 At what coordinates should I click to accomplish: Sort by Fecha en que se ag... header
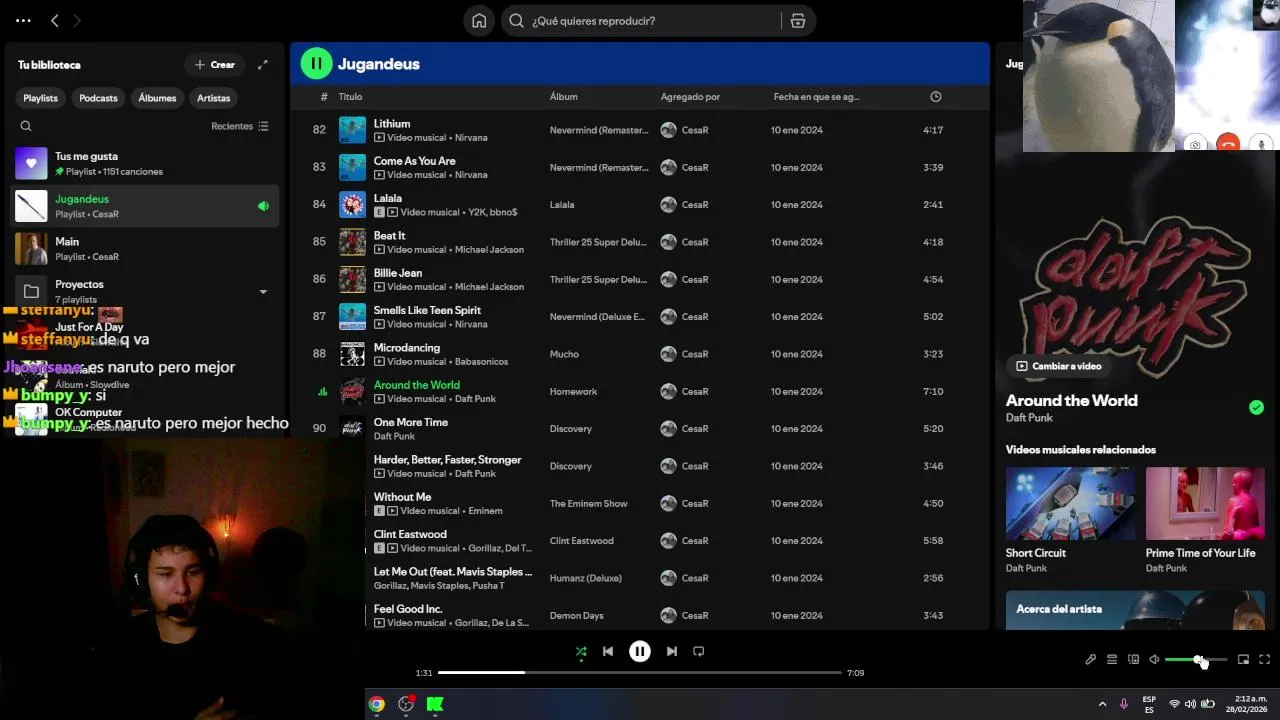click(x=816, y=97)
